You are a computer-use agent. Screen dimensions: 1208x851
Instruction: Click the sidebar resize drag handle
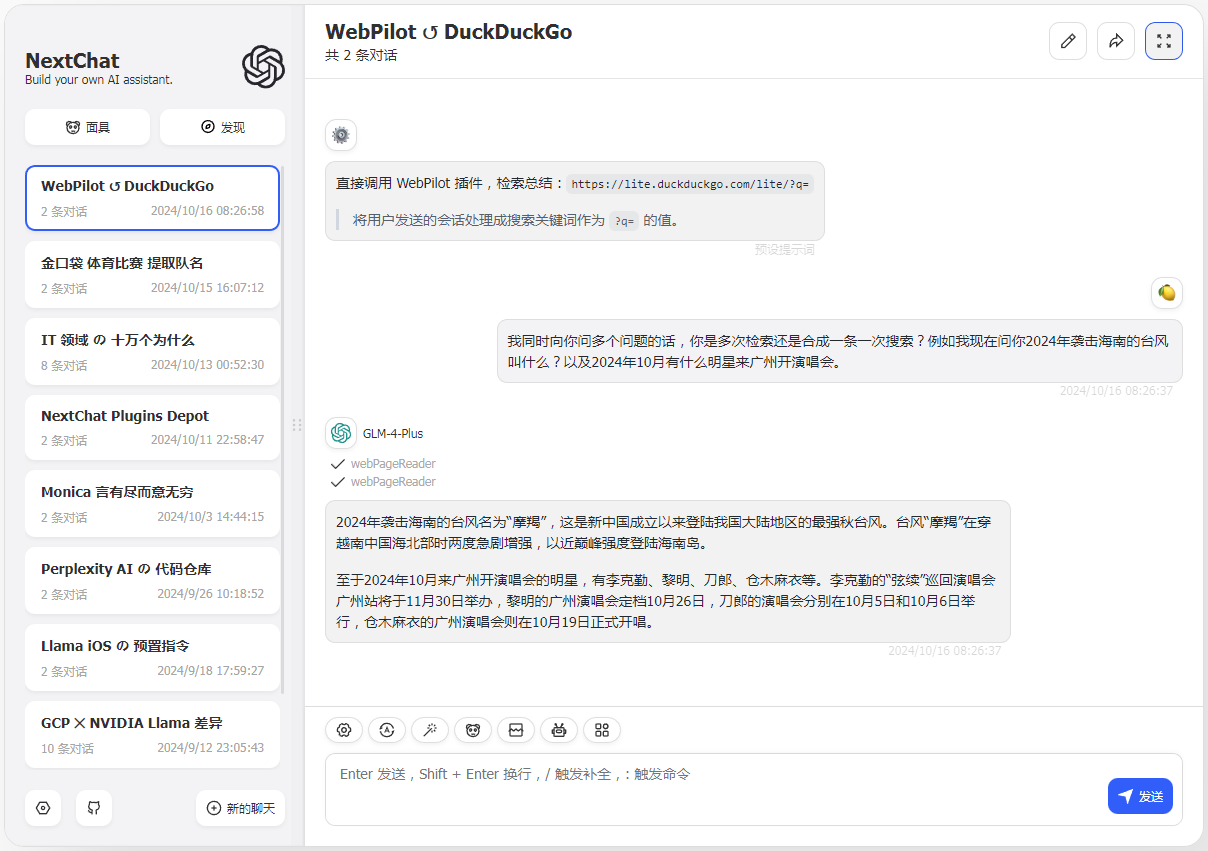pos(297,425)
